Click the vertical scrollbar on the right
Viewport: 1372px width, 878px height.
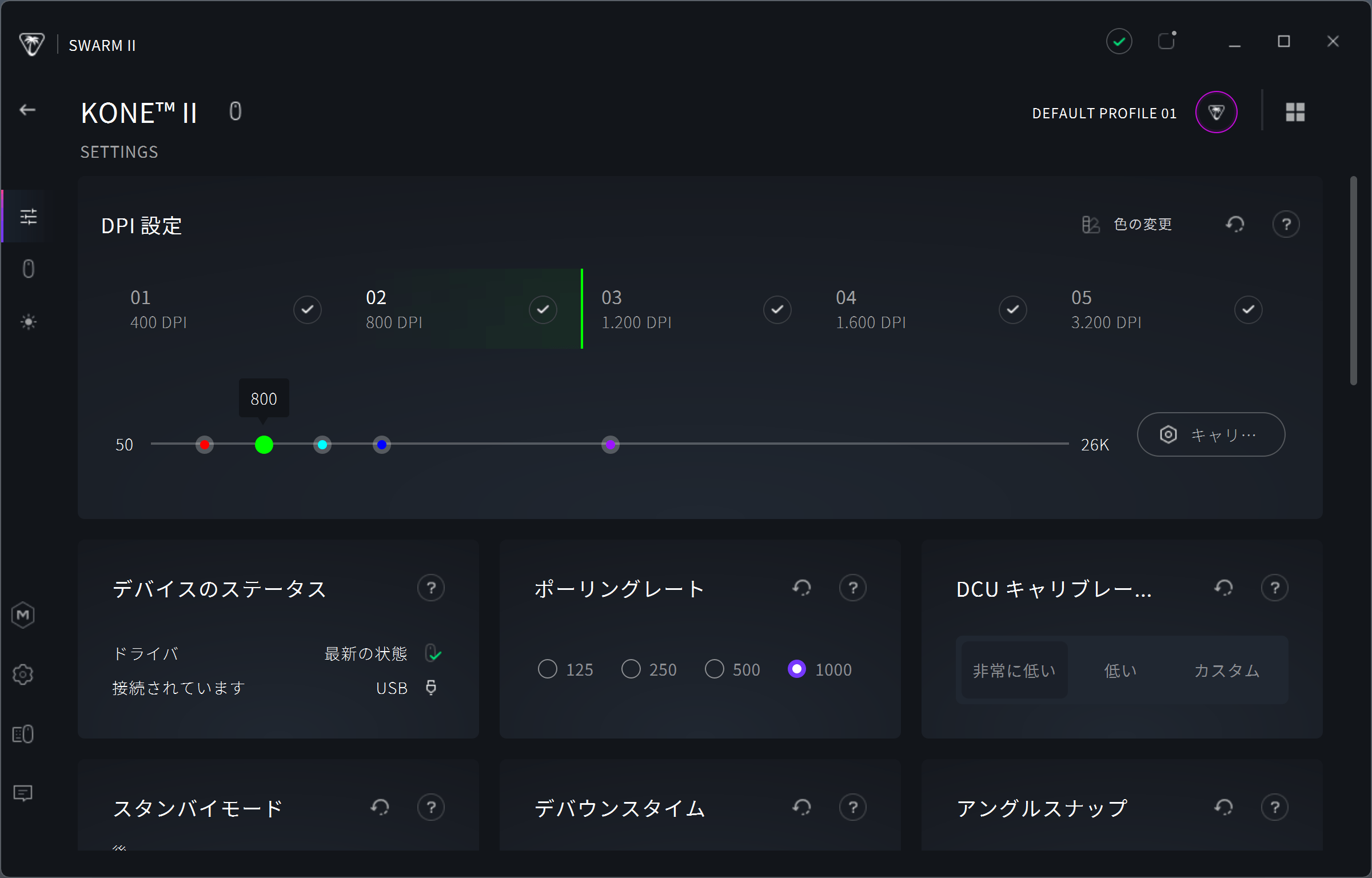pos(1353,281)
